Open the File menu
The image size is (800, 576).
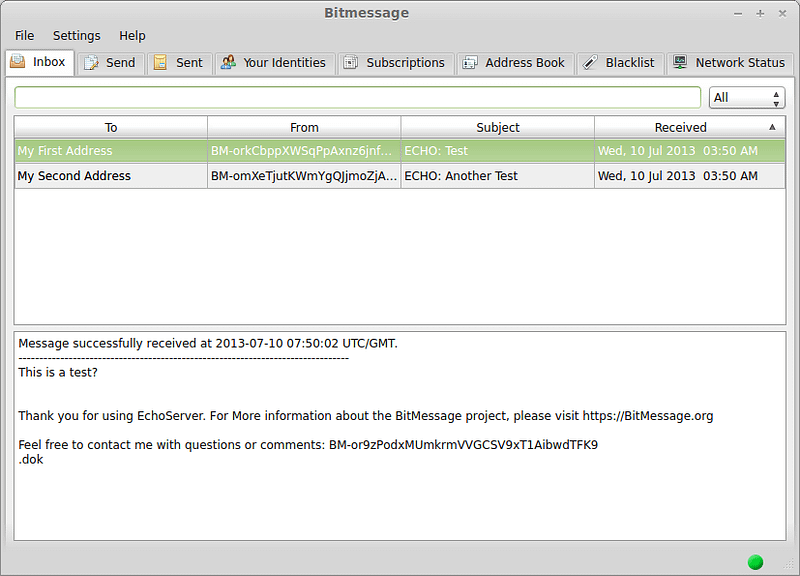click(x=24, y=36)
